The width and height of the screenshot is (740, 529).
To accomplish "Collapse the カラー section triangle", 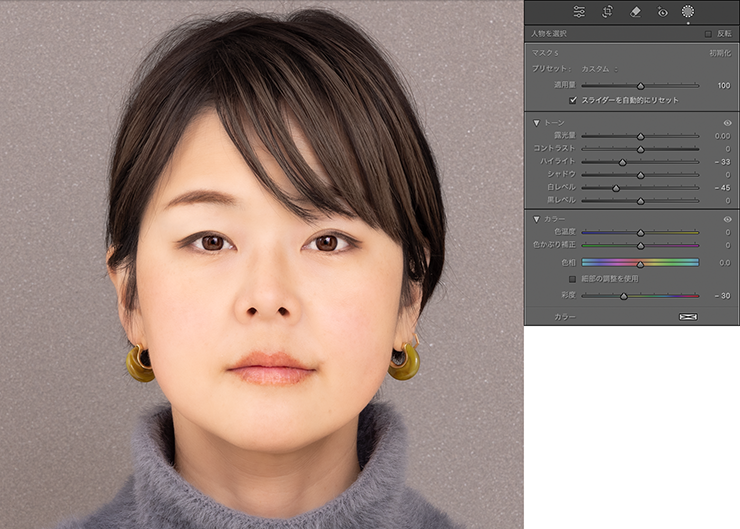I will pyautogui.click(x=536, y=218).
